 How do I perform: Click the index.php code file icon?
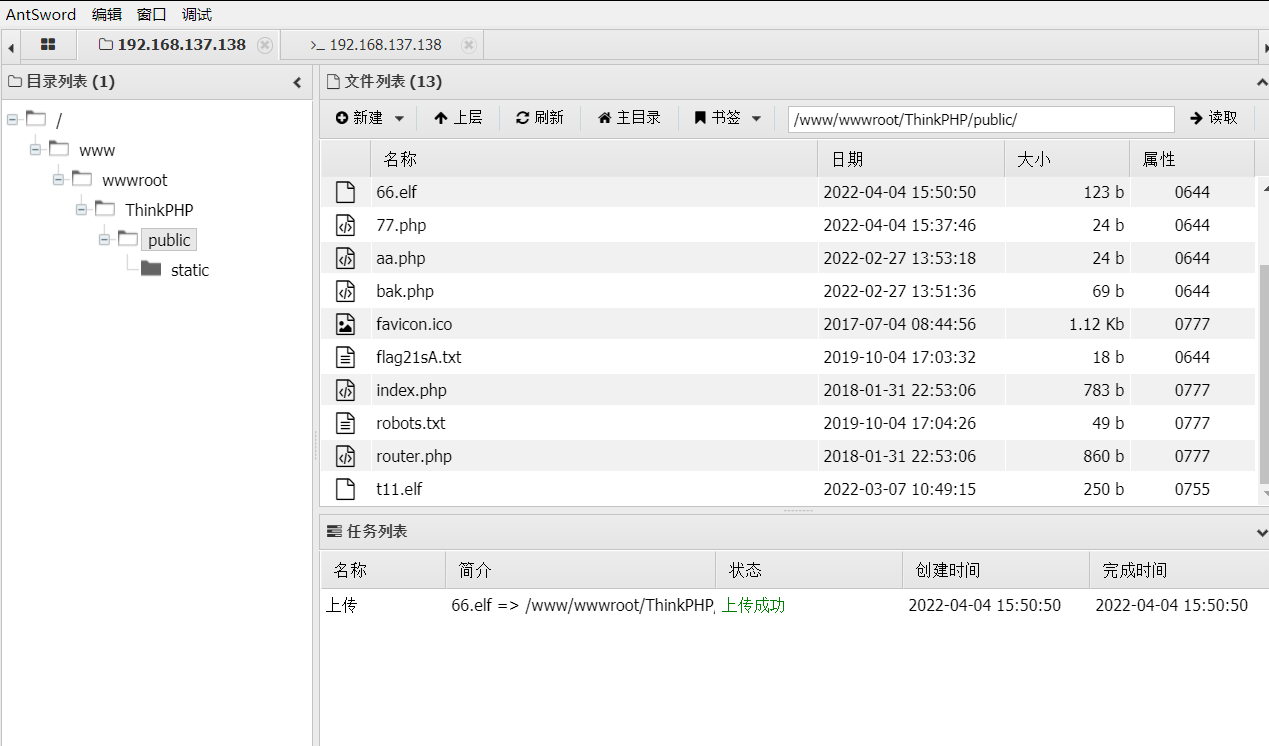click(x=345, y=390)
